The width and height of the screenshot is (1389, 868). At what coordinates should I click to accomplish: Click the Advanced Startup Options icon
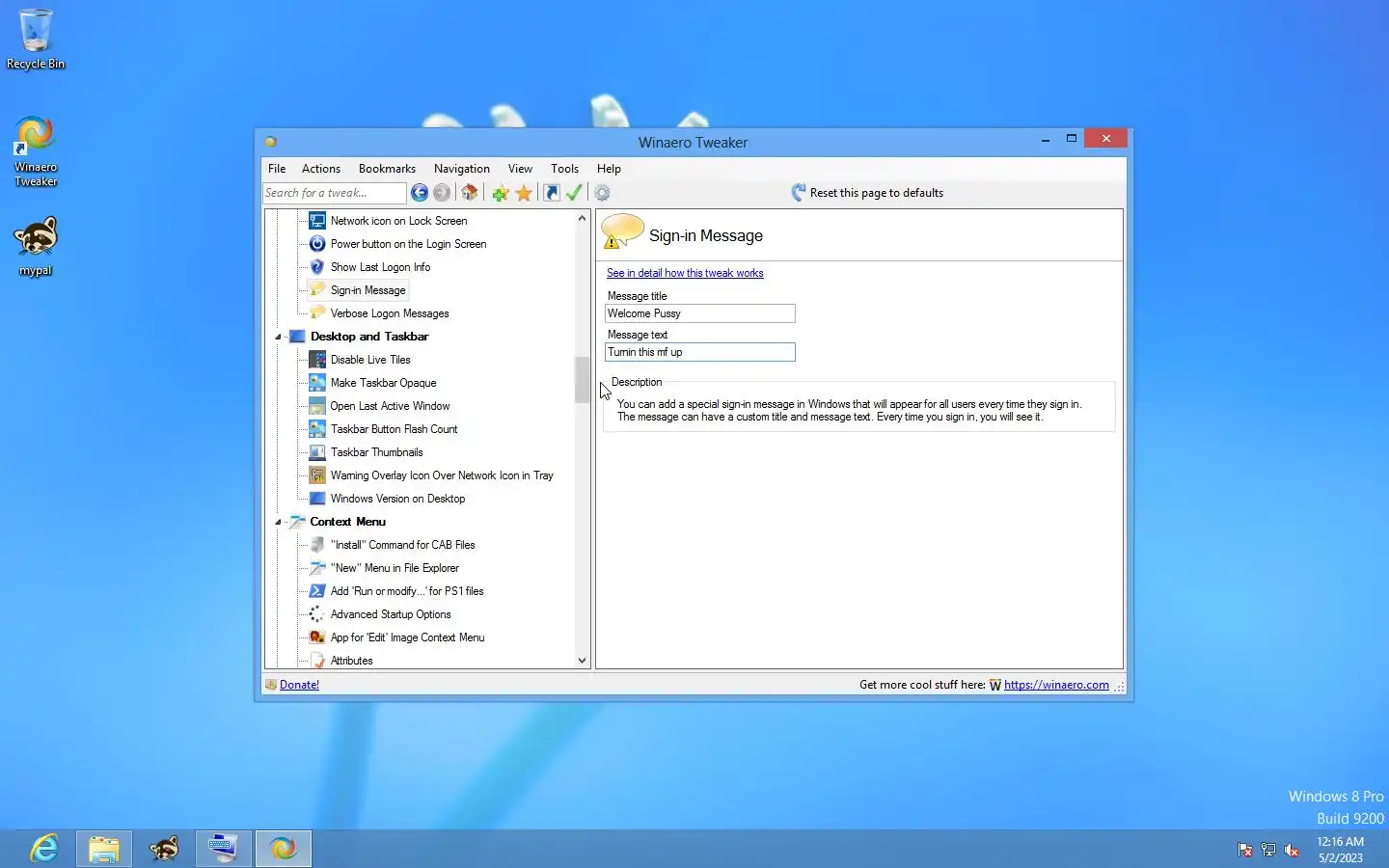(x=317, y=614)
